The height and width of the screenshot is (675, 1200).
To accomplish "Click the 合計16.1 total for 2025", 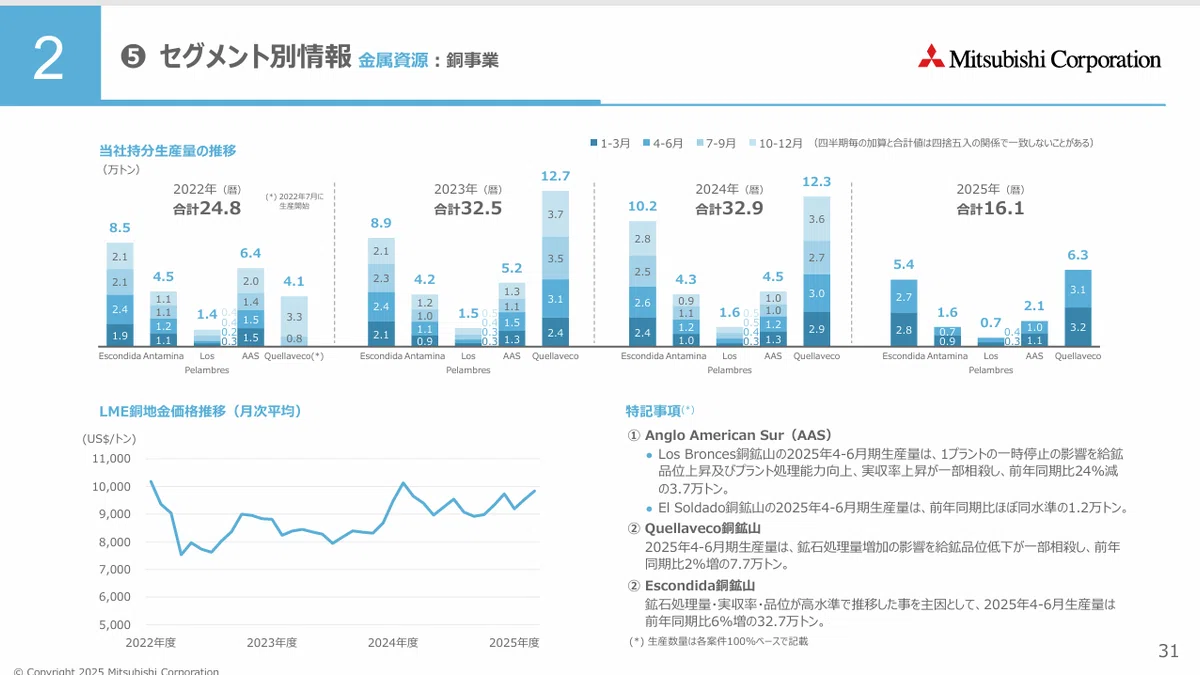I will tap(990, 209).
